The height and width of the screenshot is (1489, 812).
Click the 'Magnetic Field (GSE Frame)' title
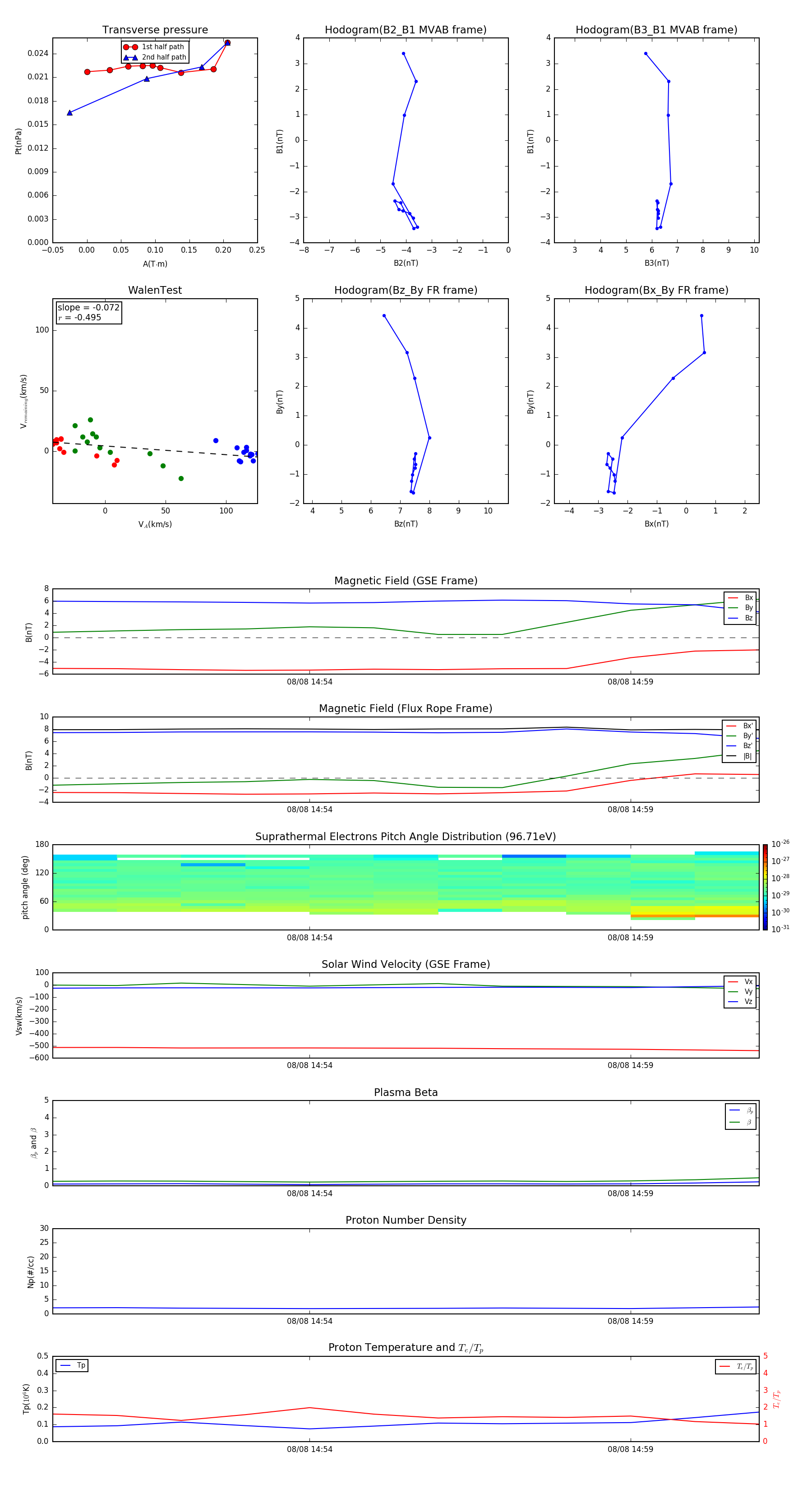click(x=406, y=581)
